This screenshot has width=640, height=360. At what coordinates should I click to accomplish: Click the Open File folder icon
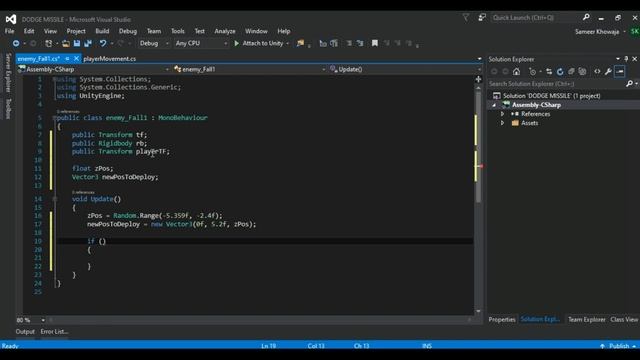coord(66,43)
